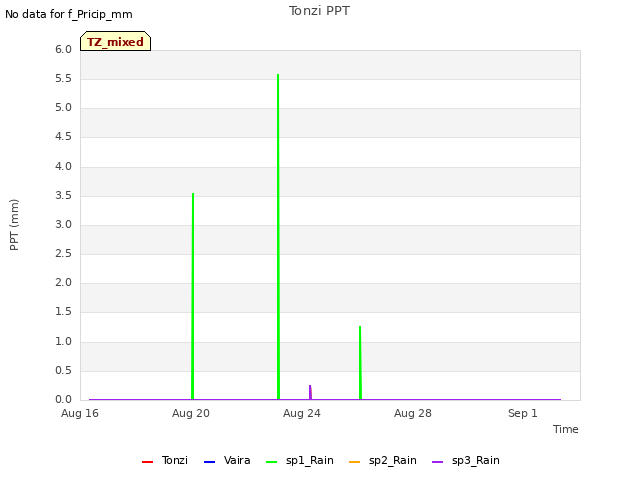Click the 5.5 y-axis tick label

point(63,78)
